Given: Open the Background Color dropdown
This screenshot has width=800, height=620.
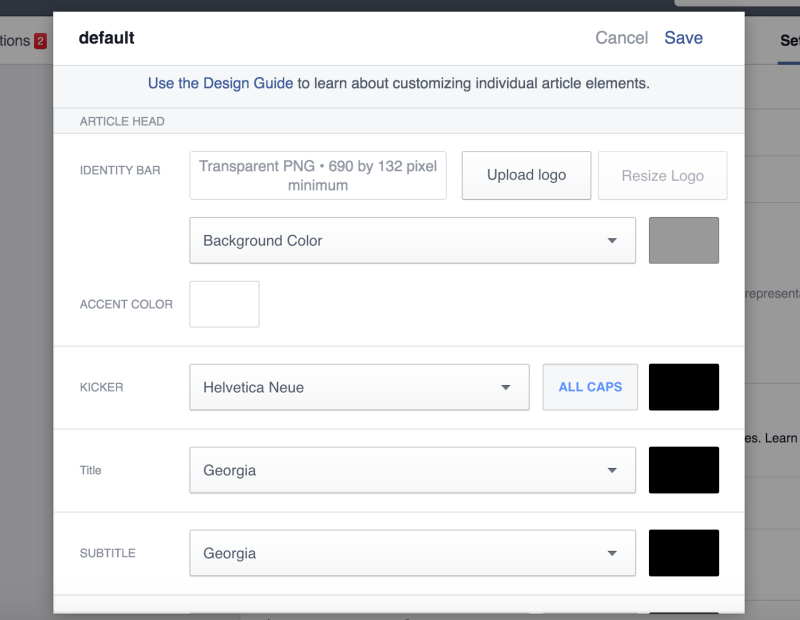Looking at the screenshot, I should (412, 241).
